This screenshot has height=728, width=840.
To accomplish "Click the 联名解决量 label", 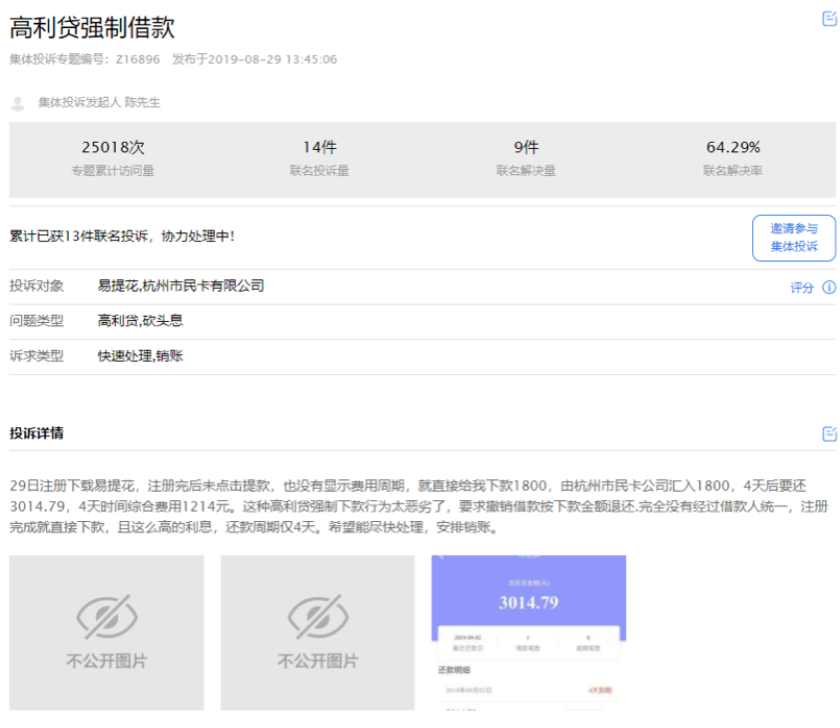I will 526,171.
